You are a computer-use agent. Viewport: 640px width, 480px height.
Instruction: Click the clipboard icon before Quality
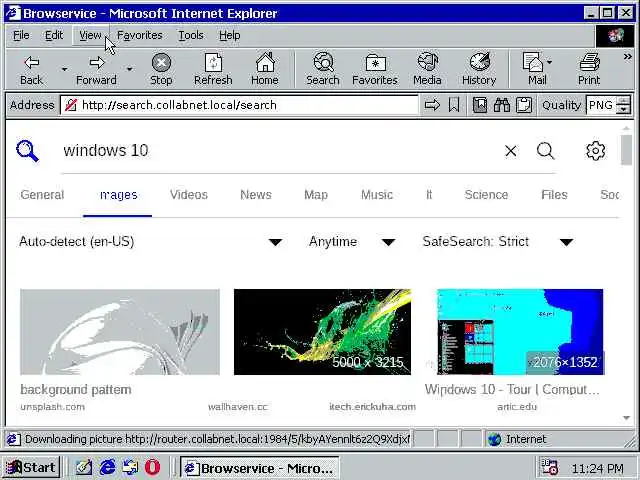click(x=524, y=105)
